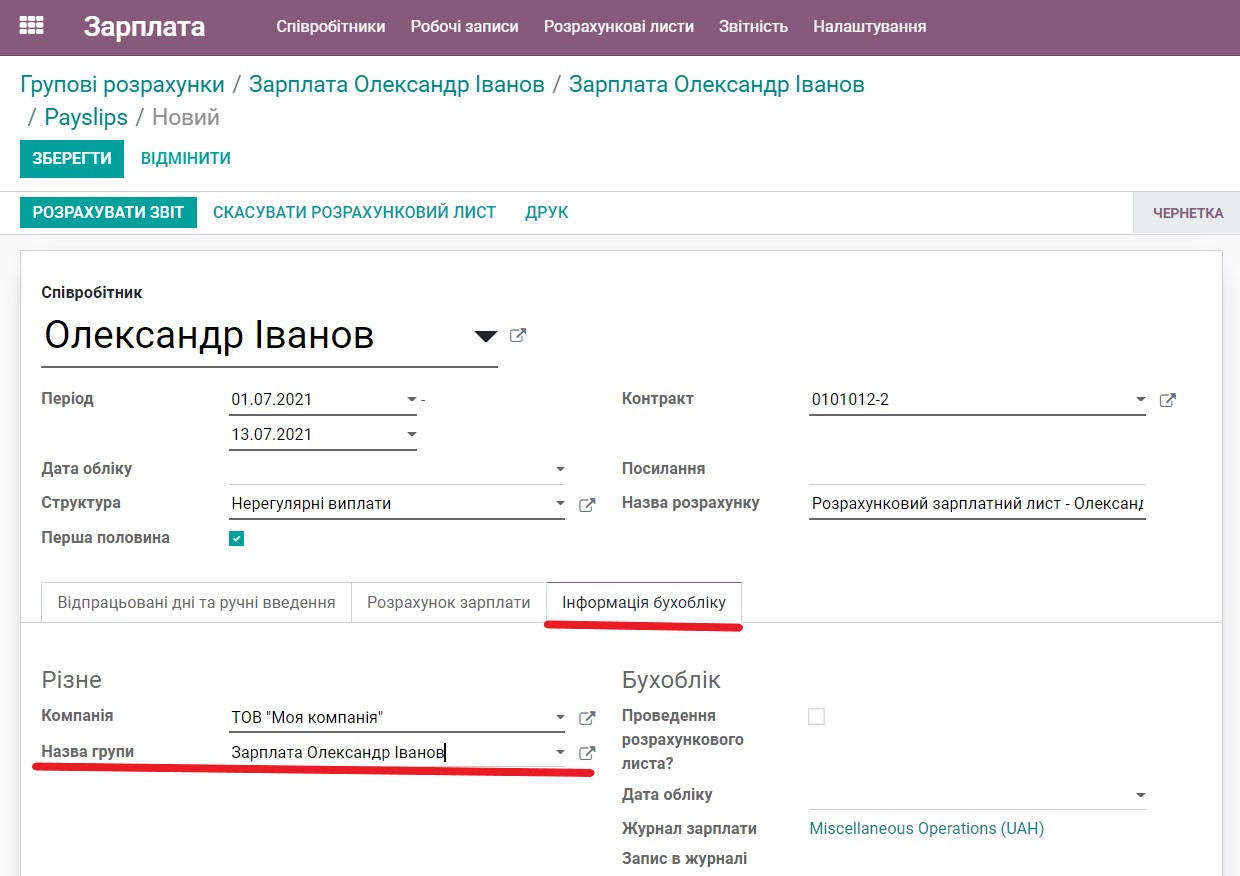Enable the Проведення розрахункового листа checkbox
The image size is (1240, 876).
(x=817, y=716)
